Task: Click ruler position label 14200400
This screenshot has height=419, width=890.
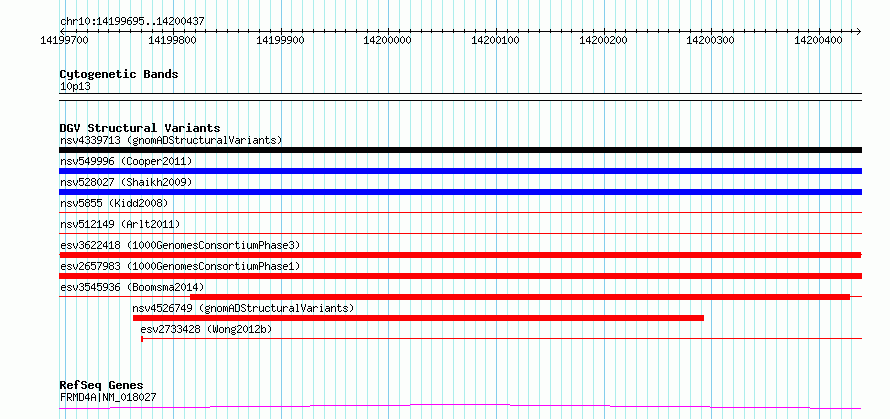Action: [x=818, y=40]
